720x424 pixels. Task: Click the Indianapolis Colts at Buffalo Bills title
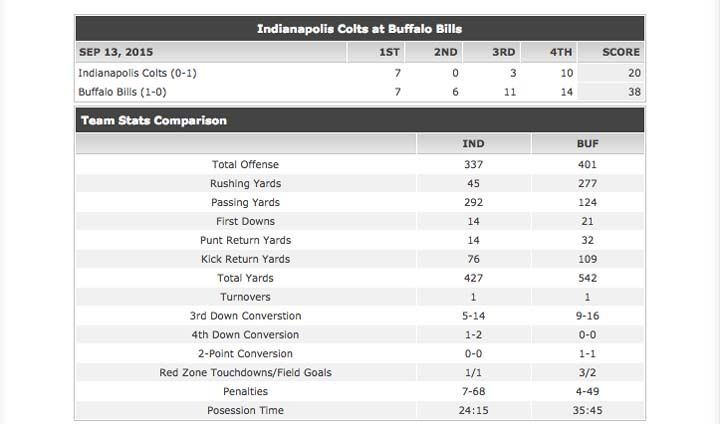click(x=359, y=29)
